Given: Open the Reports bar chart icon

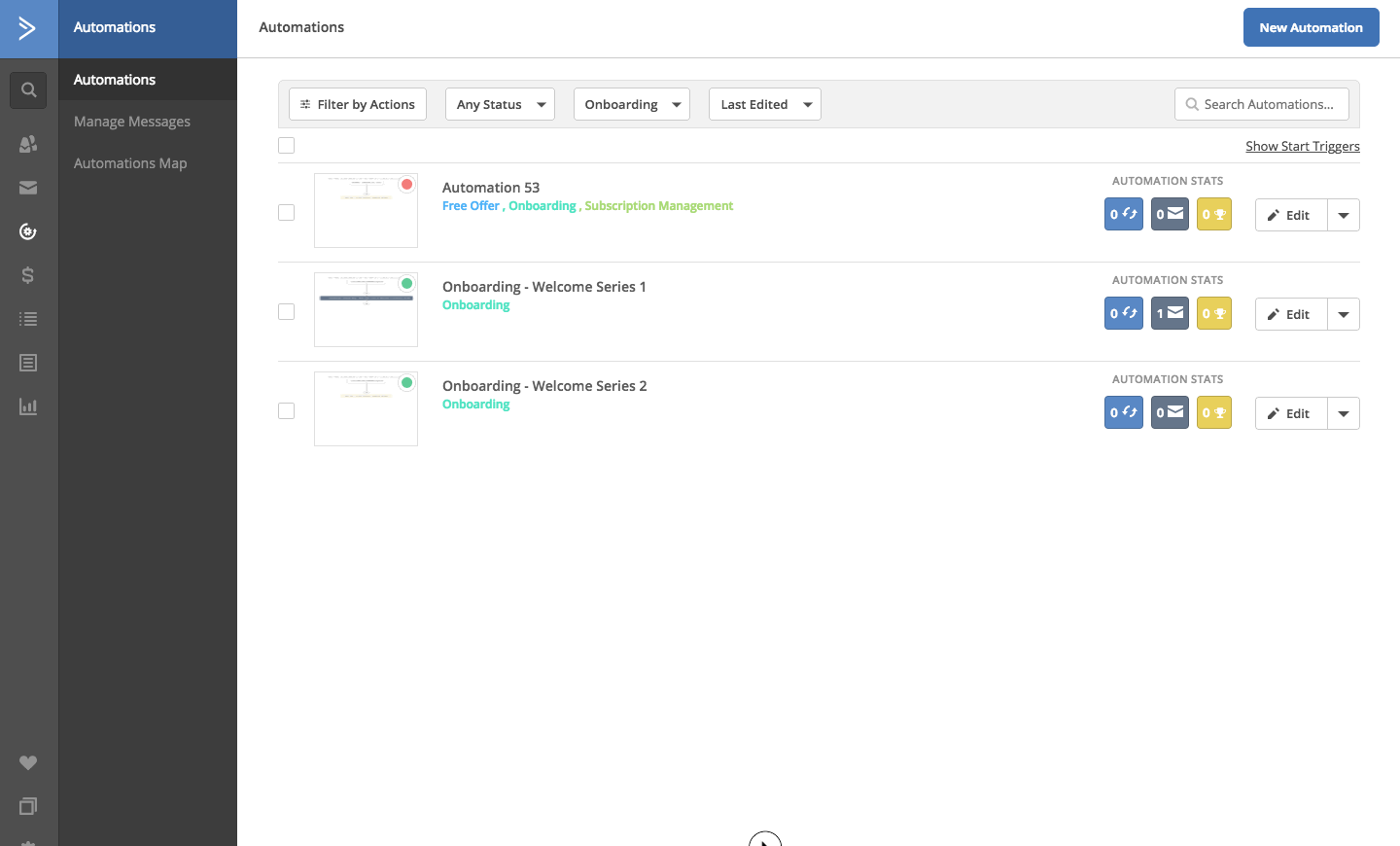Looking at the screenshot, I should click(28, 406).
